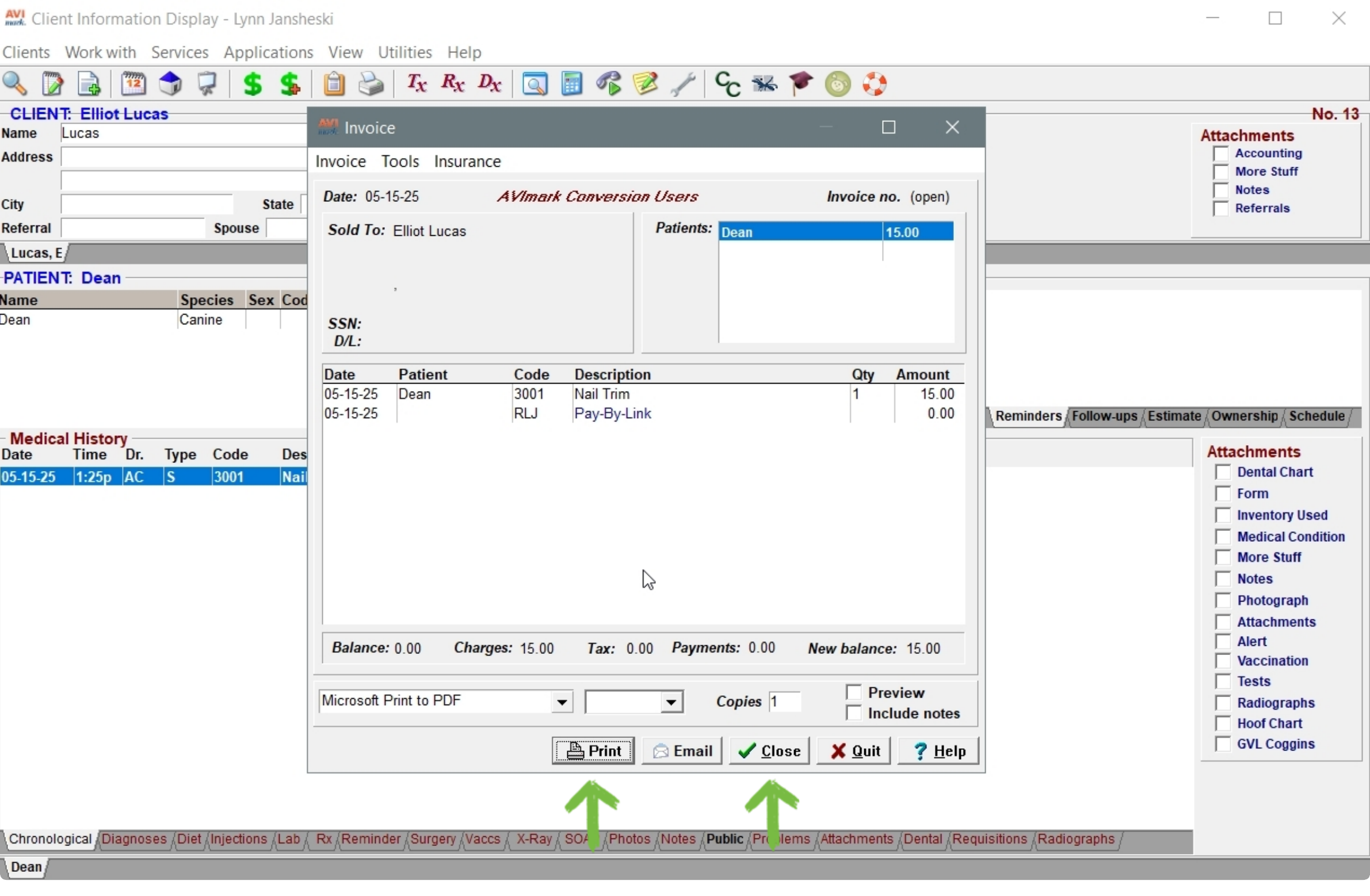Image resolution: width=1370 pixels, height=896 pixels.
Task: Click the phone with play arrow icon
Action: (x=608, y=85)
